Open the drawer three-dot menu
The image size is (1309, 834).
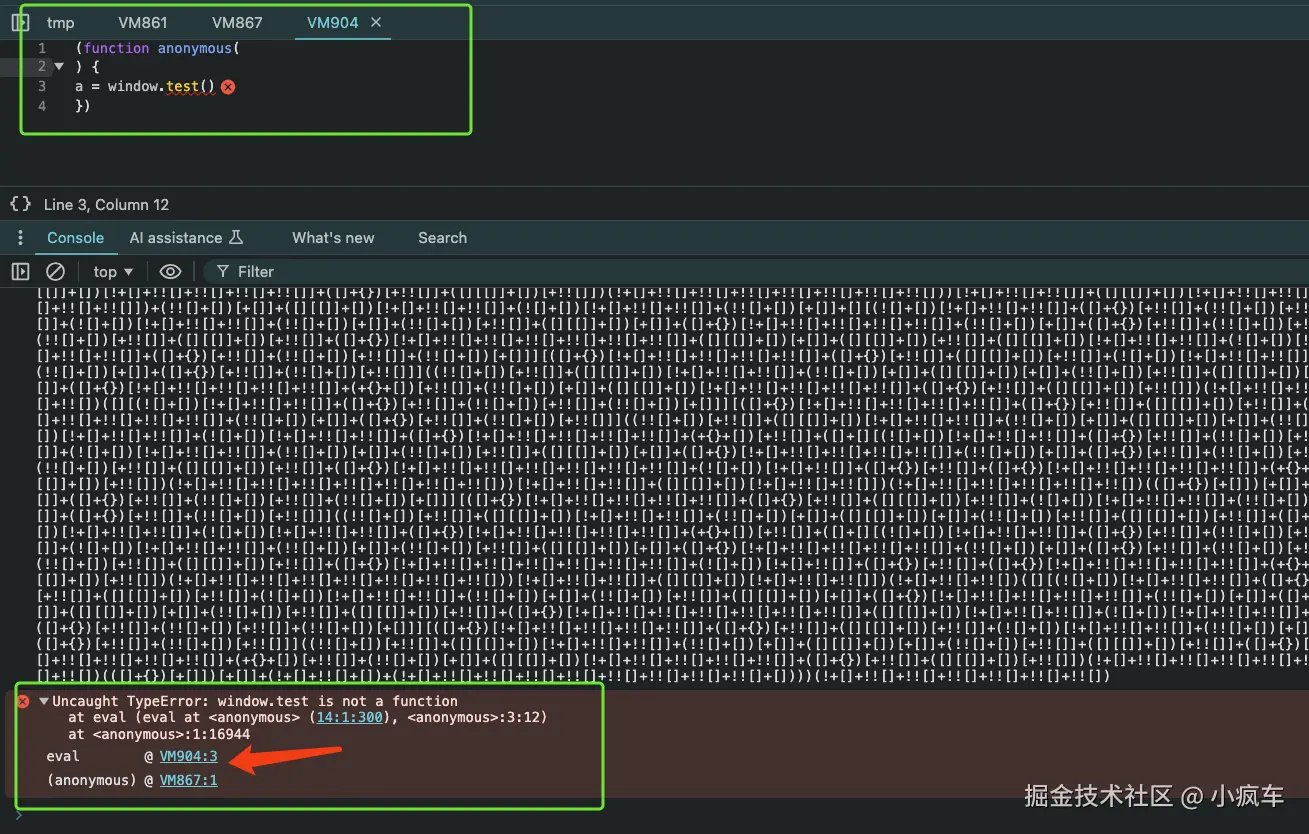(20, 238)
